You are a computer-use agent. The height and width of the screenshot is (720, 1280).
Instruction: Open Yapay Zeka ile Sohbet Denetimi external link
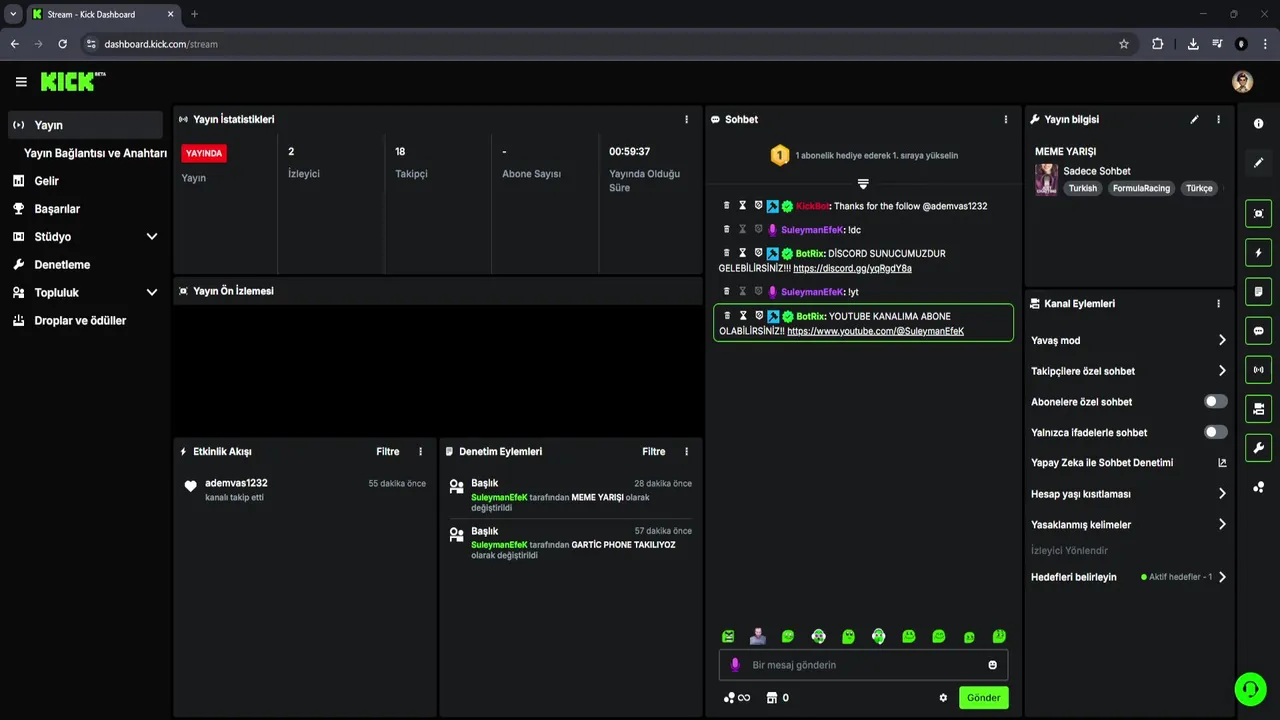click(1221, 463)
